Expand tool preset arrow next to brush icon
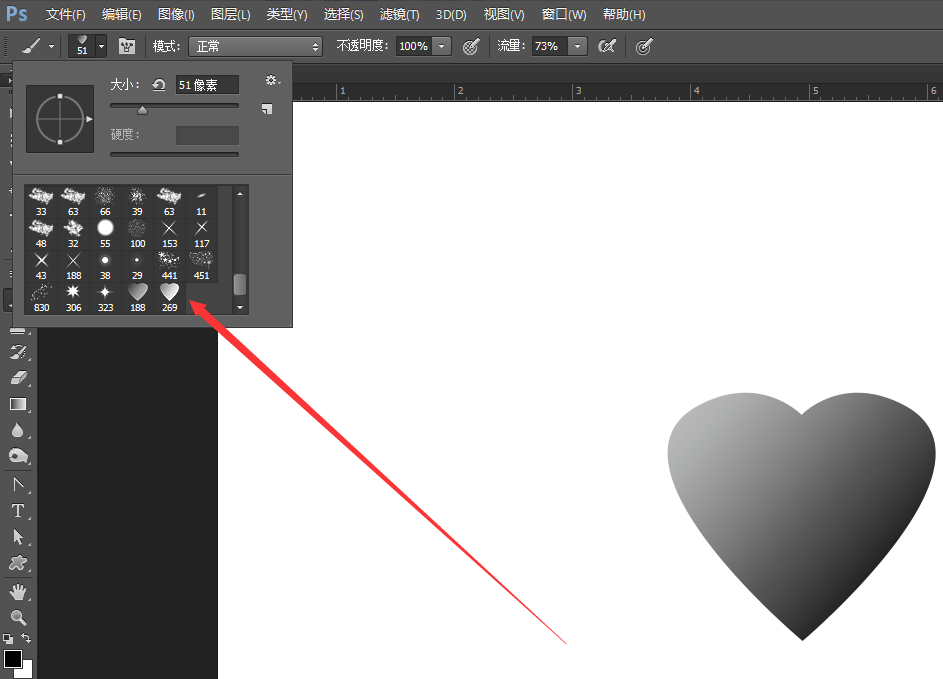 point(52,46)
